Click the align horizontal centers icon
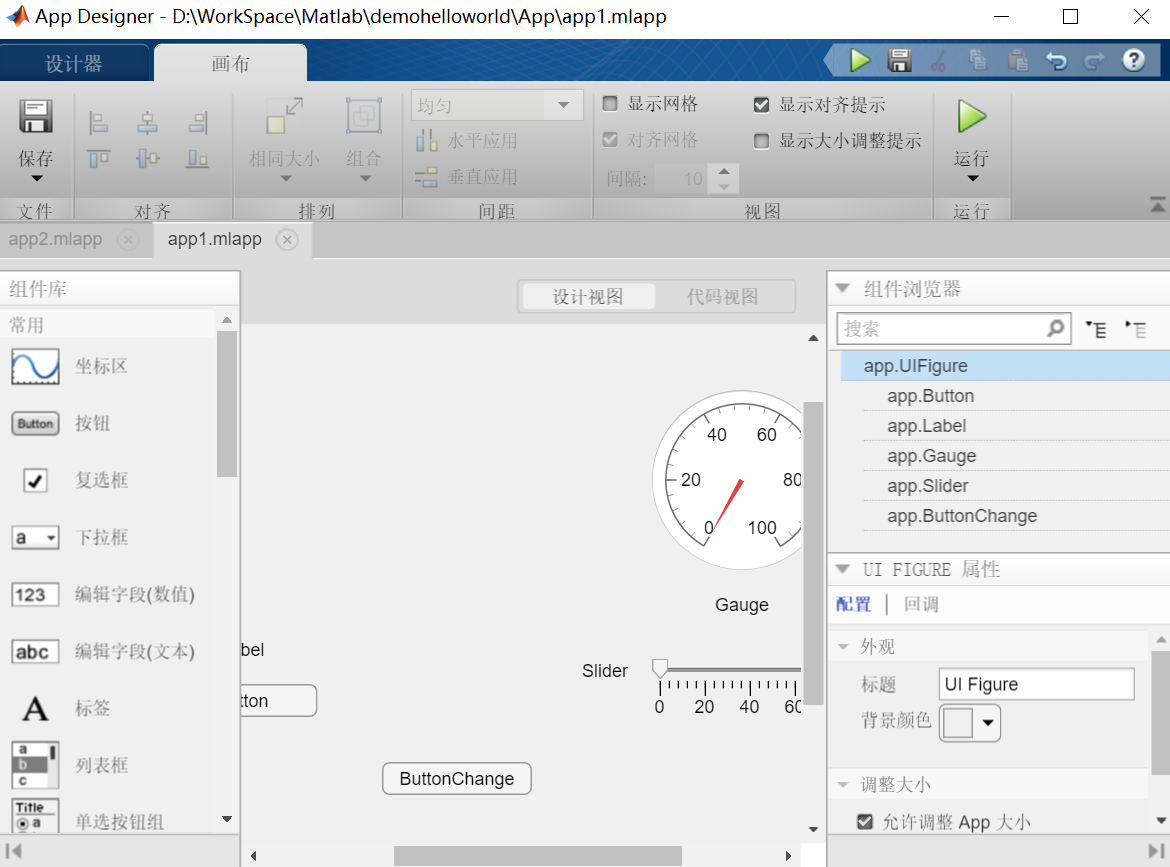 148,122
